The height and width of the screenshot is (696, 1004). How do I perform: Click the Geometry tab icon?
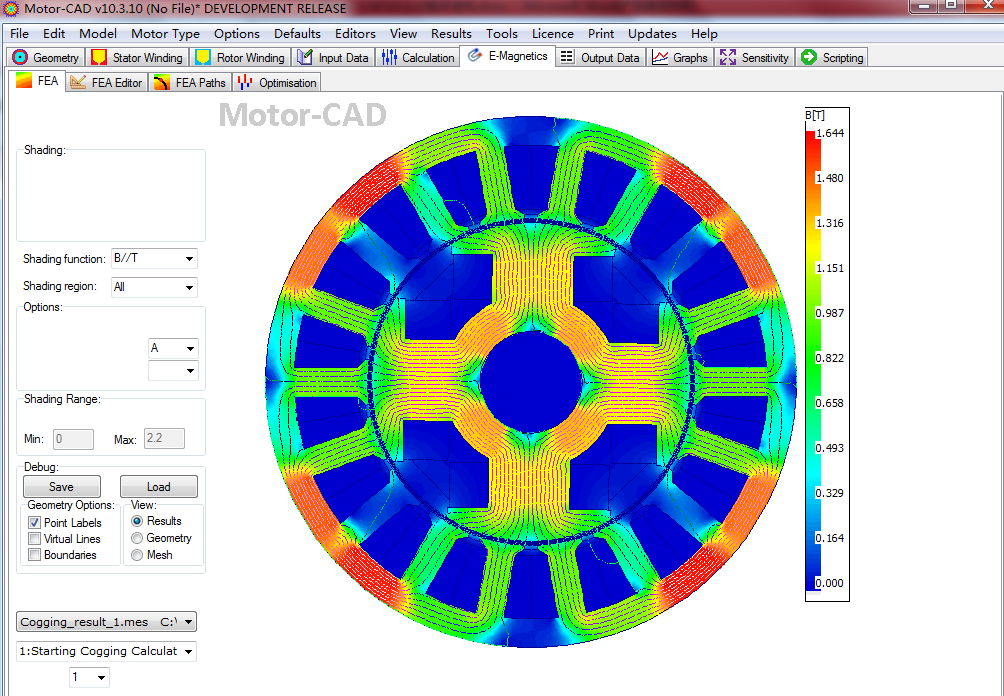19,57
